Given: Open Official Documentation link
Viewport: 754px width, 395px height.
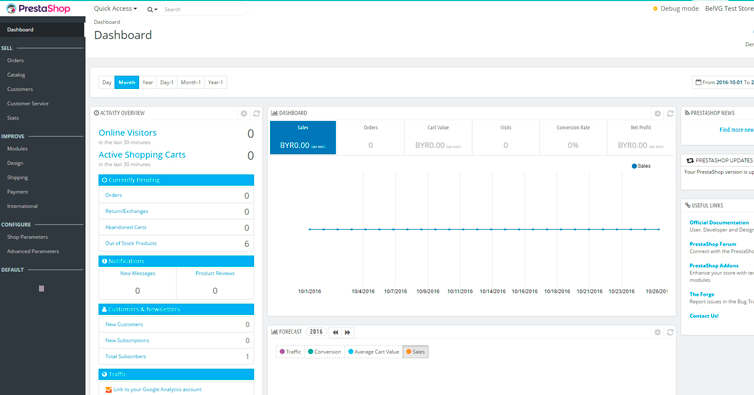Looking at the screenshot, I should pos(719,223).
